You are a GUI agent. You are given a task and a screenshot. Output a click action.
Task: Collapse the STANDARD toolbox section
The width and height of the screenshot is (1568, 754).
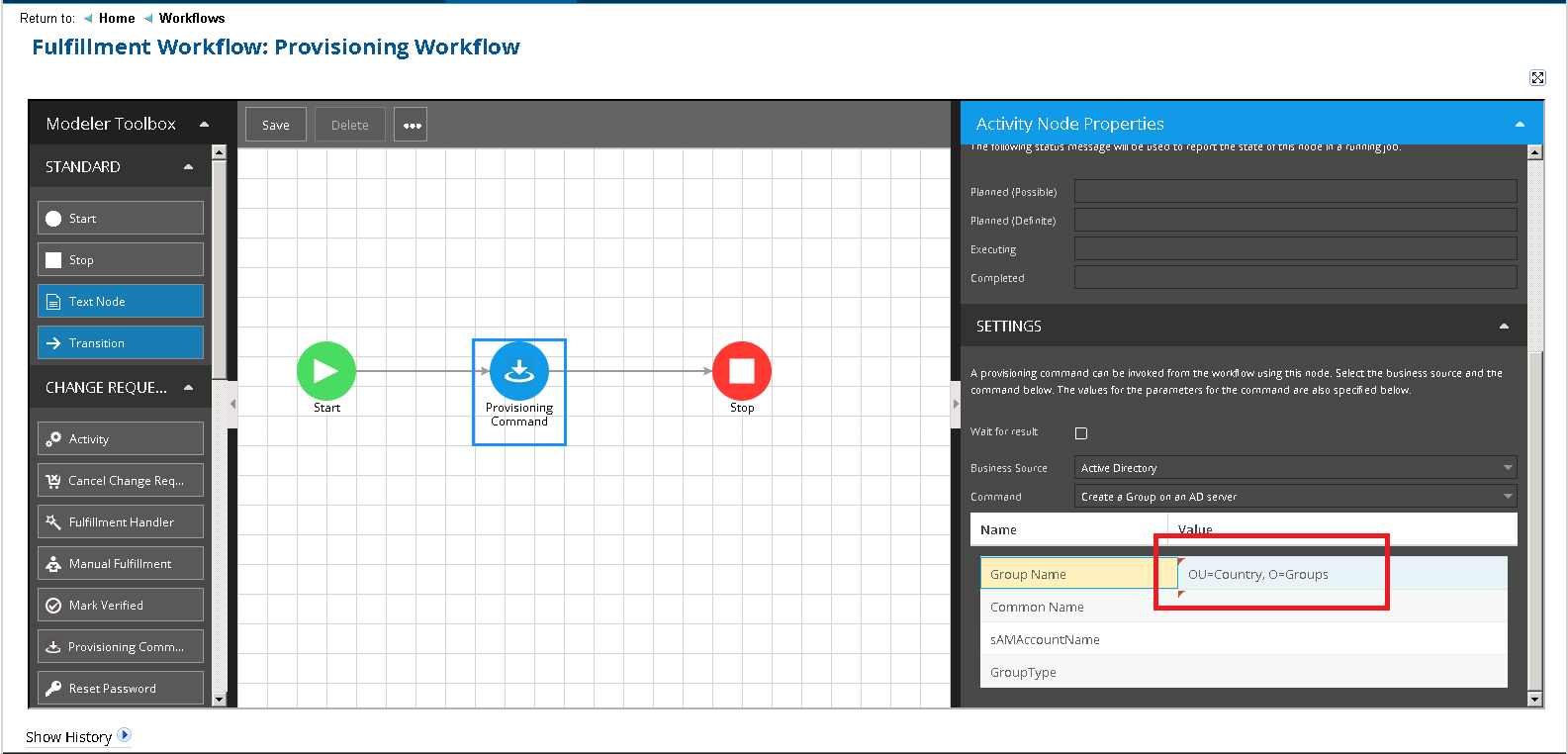188,167
